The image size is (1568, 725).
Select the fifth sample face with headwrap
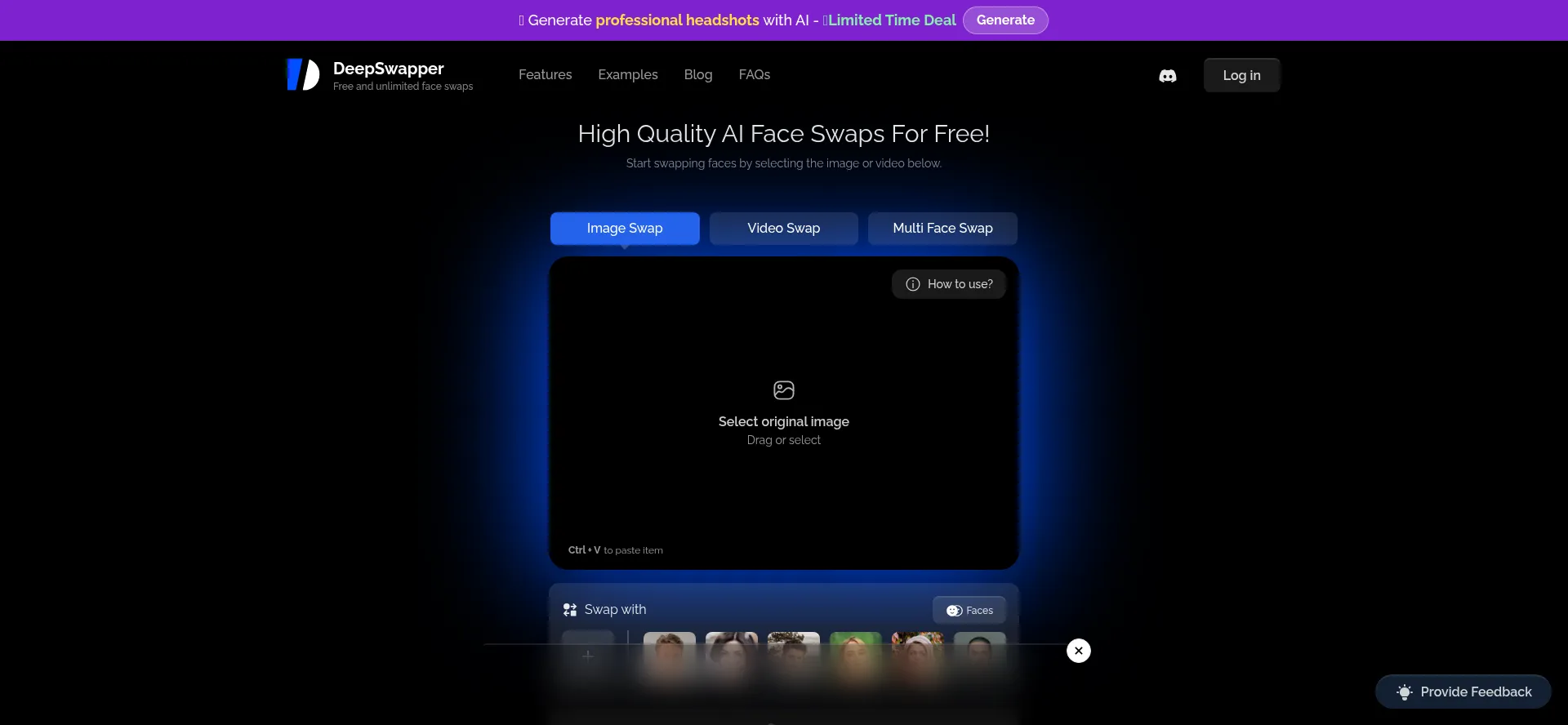(x=918, y=657)
